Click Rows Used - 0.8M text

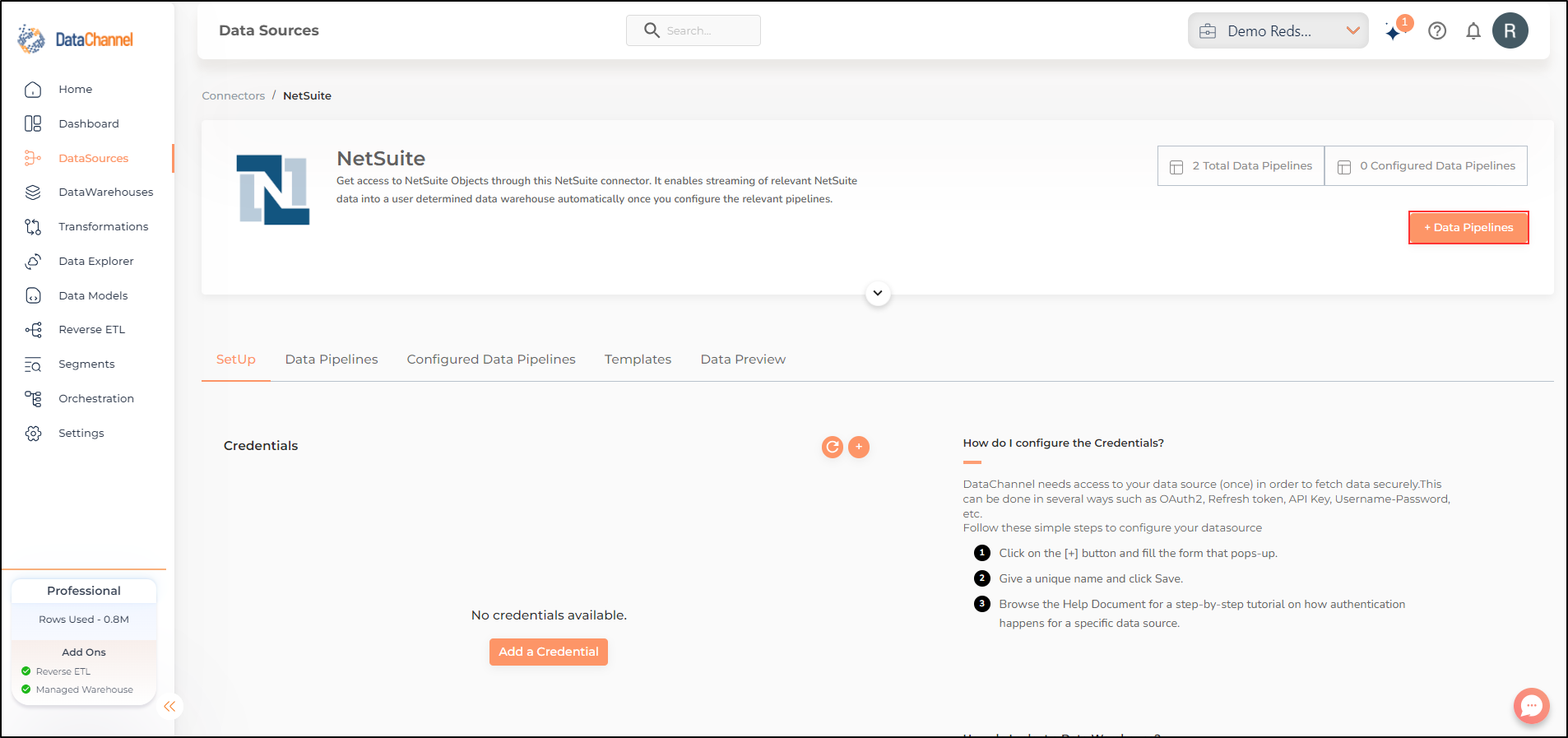tap(84, 620)
